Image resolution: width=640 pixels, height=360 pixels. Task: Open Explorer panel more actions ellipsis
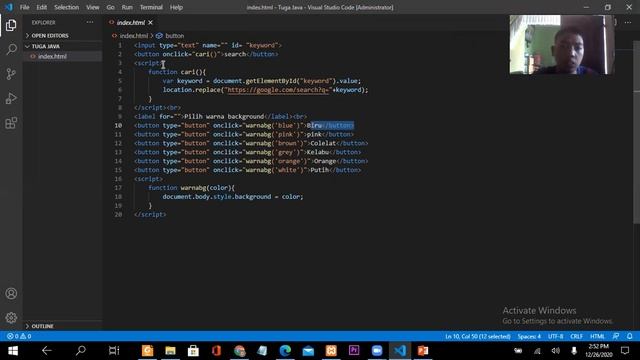pyautogui.click(x=90, y=22)
